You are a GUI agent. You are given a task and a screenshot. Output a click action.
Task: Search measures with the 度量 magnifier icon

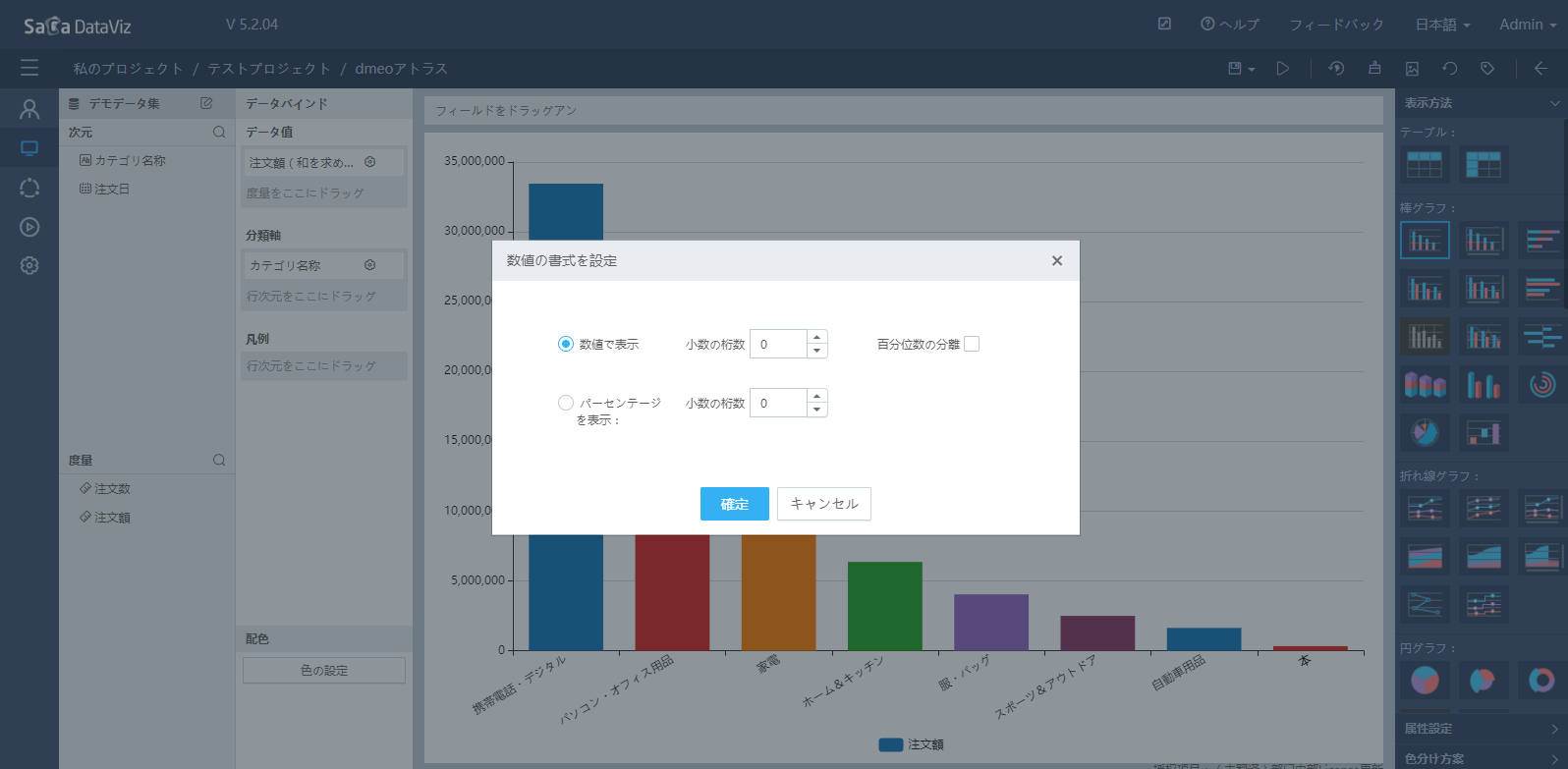pyautogui.click(x=219, y=460)
